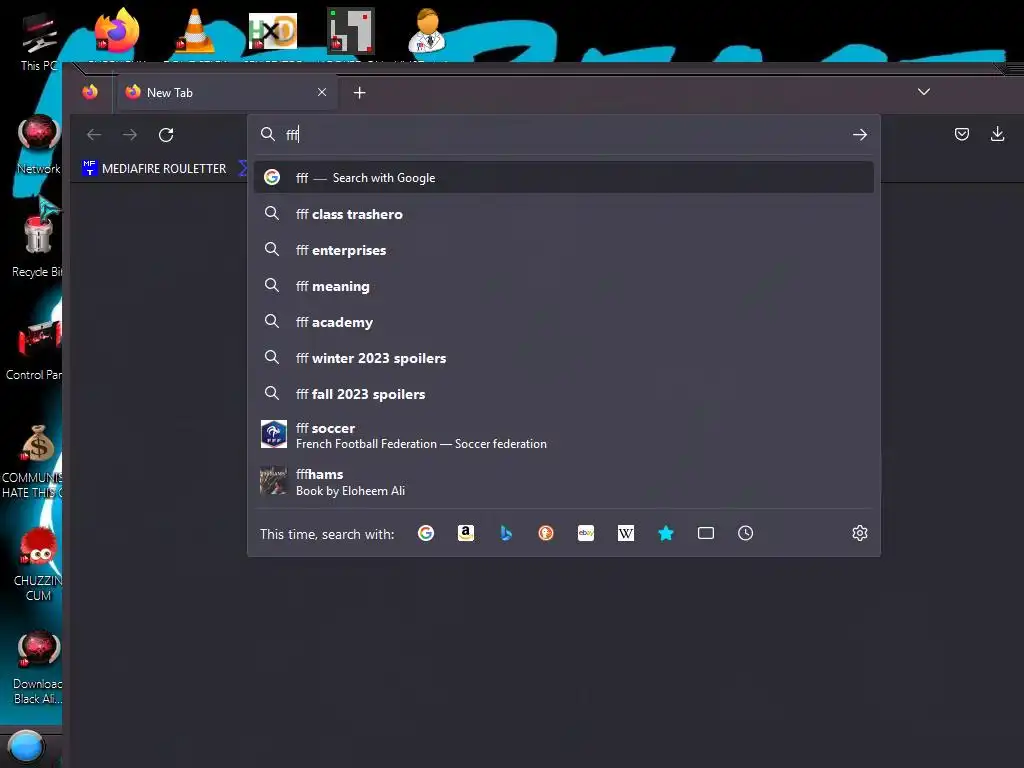The height and width of the screenshot is (768, 1024).
Task: Search this time with eBay
Action: [x=586, y=534]
